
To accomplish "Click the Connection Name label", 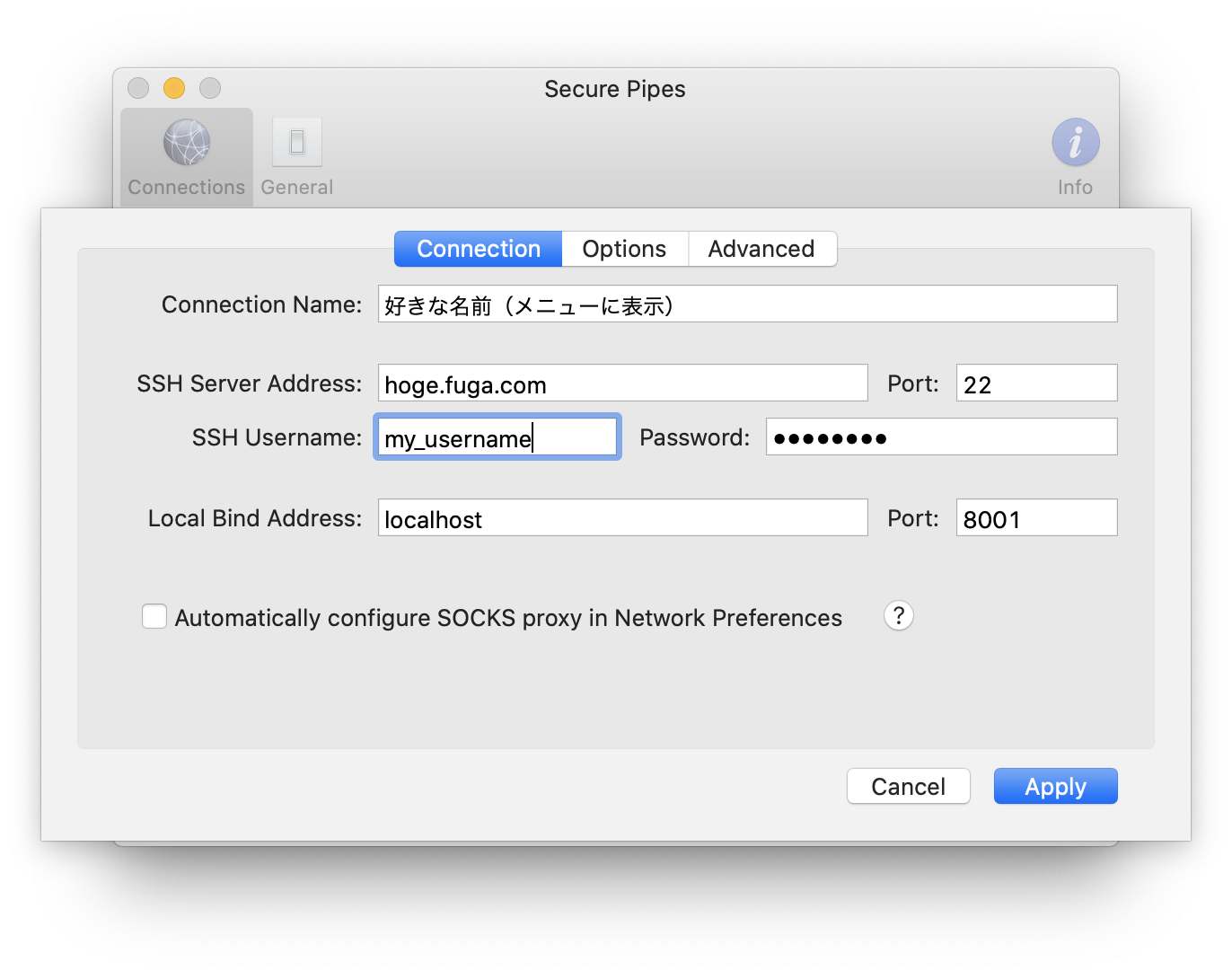I will (261, 305).
